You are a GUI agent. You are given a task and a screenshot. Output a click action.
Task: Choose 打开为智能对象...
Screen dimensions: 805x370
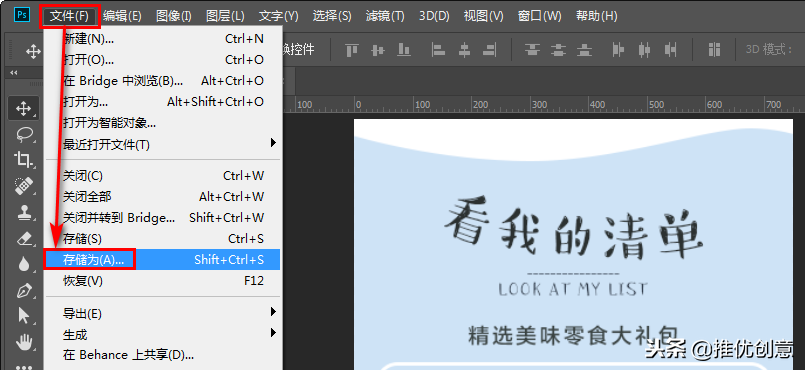[x=162, y=123]
